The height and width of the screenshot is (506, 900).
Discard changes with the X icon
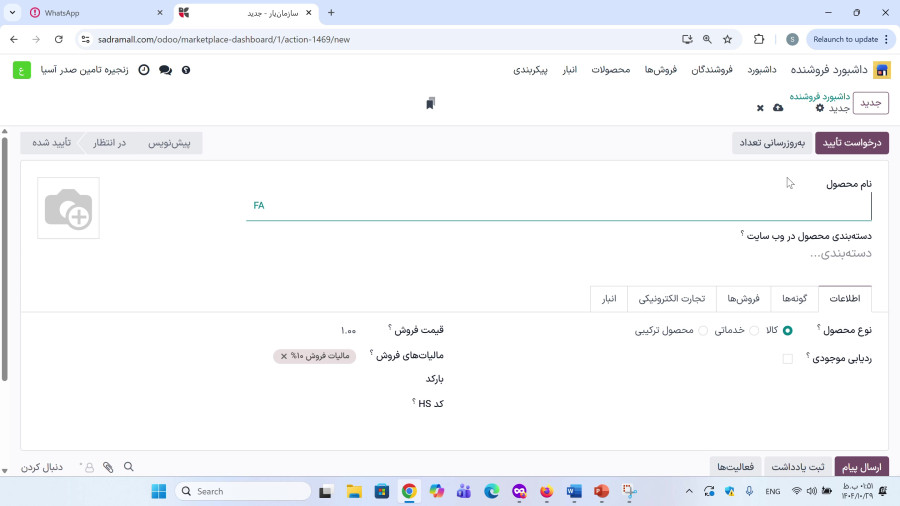[760, 108]
